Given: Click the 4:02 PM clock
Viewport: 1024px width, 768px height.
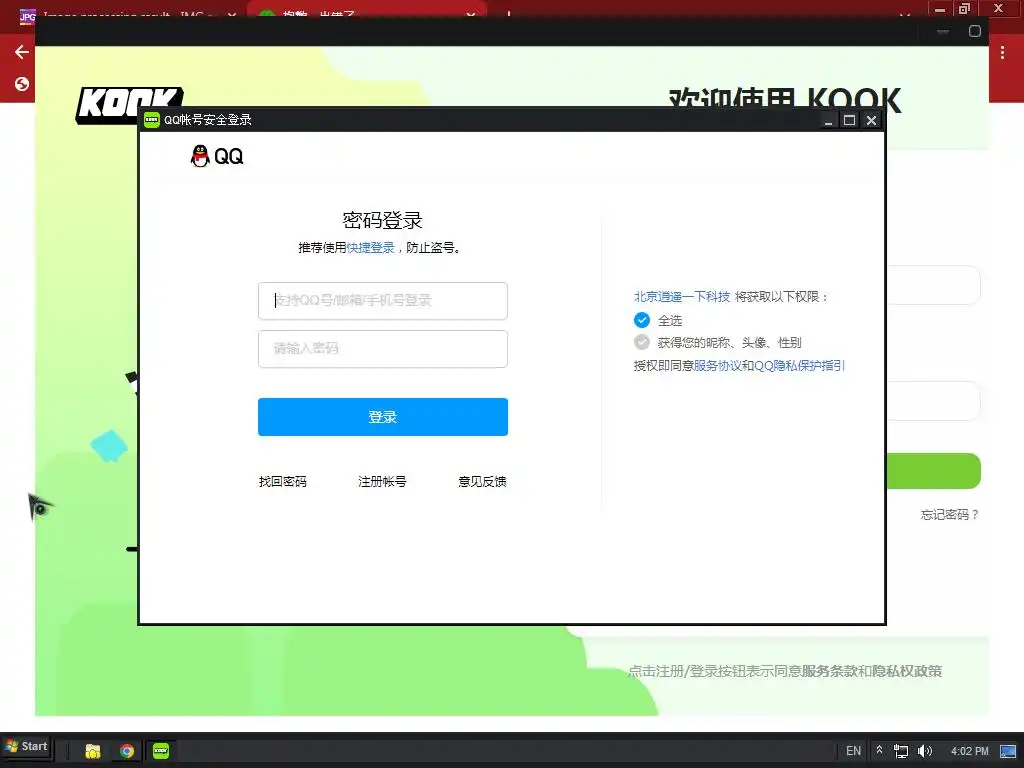Looking at the screenshot, I should point(970,751).
